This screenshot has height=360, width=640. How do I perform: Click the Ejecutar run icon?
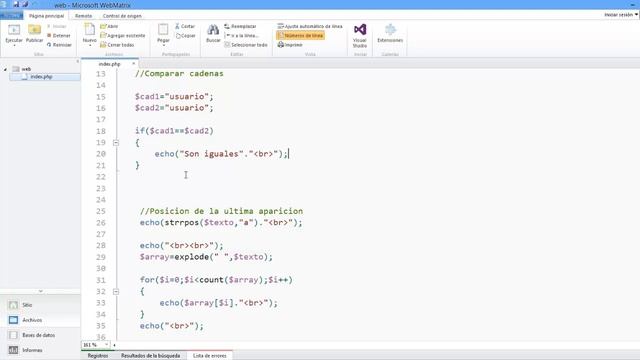pos(14,30)
